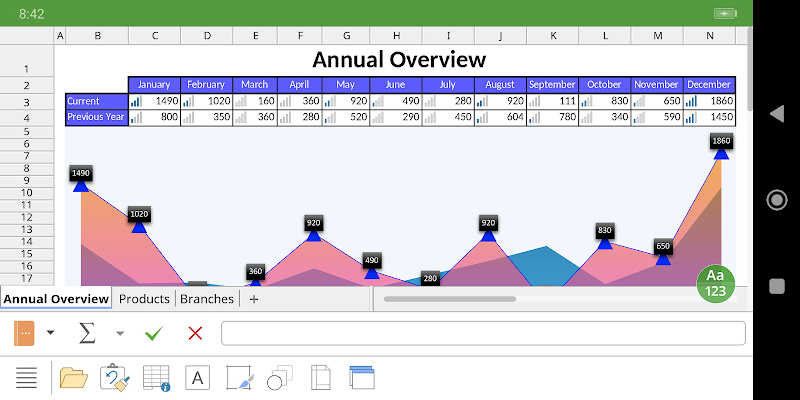Click the Window stack icon
This screenshot has height=400, width=800.
(x=362, y=378)
